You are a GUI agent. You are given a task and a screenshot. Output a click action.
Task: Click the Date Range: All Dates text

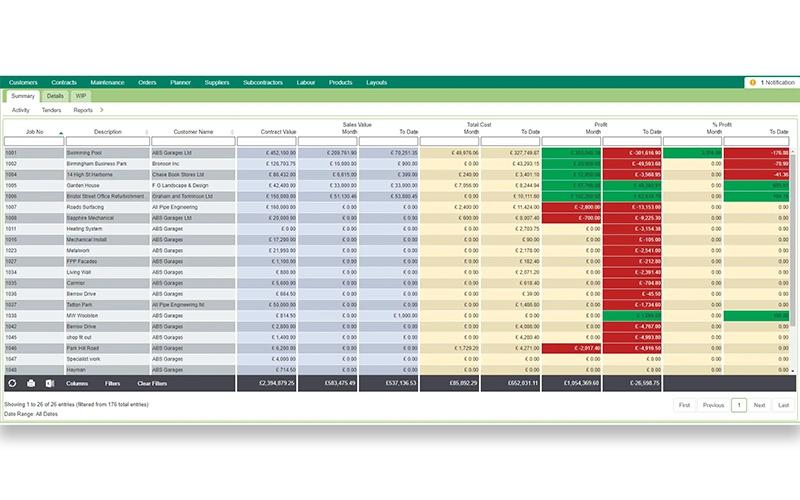coord(31,414)
